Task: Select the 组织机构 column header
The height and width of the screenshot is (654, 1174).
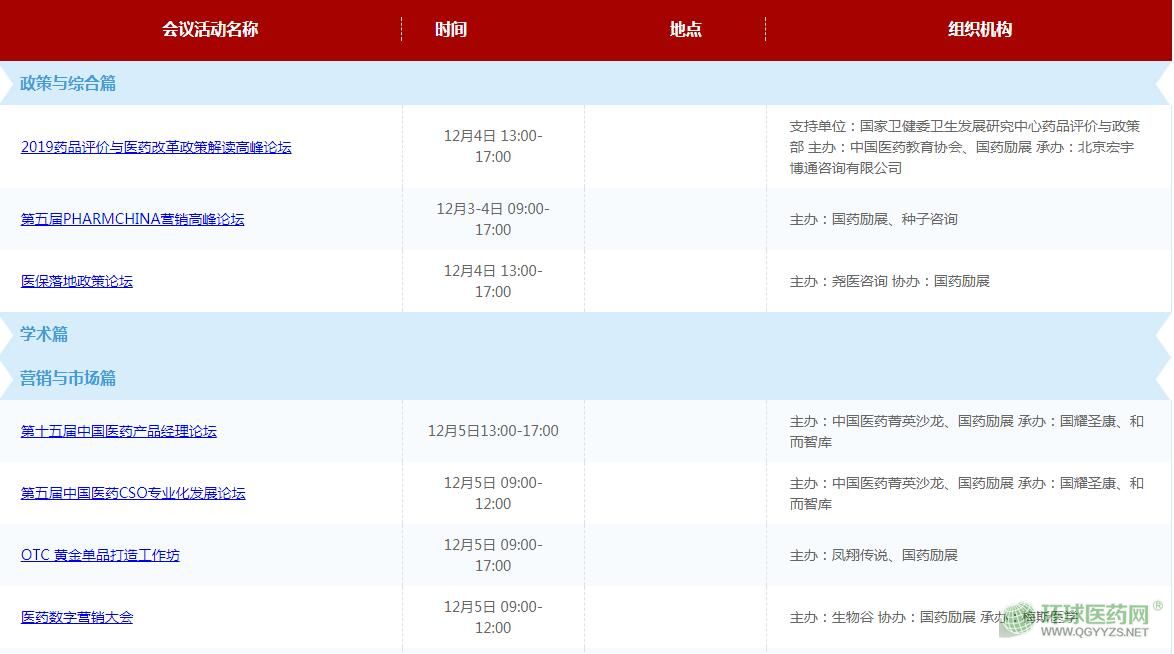Action: click(x=979, y=29)
